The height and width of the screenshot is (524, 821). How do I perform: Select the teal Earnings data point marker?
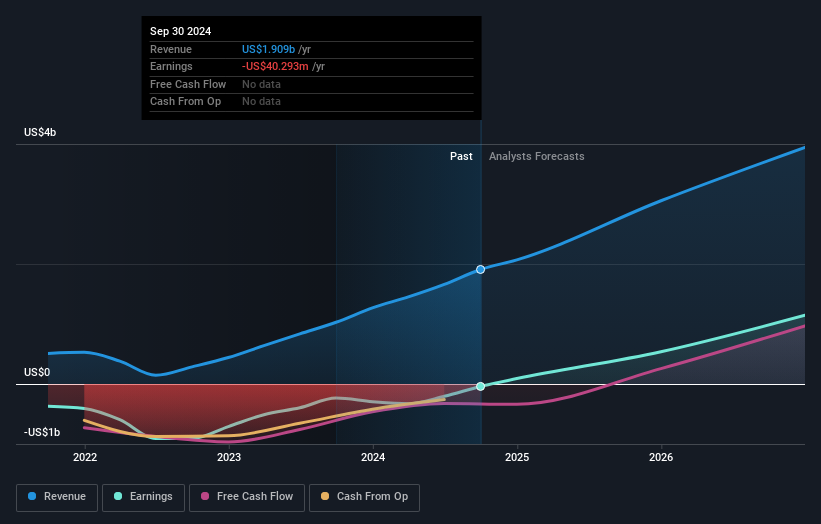(481, 386)
